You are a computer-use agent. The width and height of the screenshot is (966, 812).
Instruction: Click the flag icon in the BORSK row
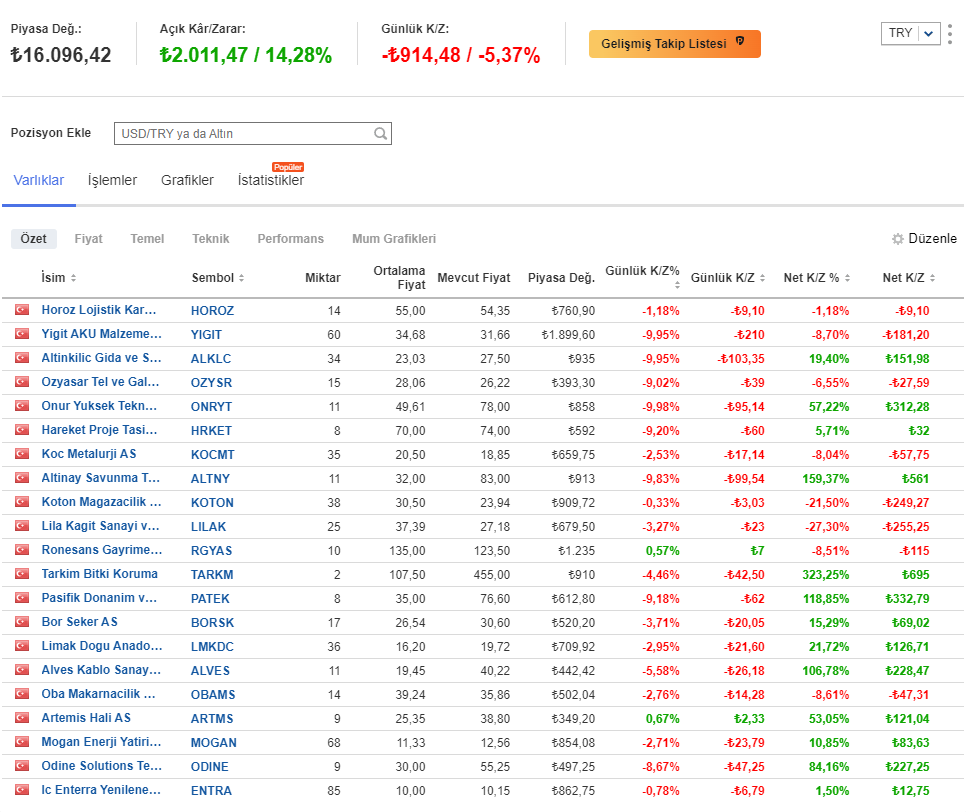[x=22, y=622]
